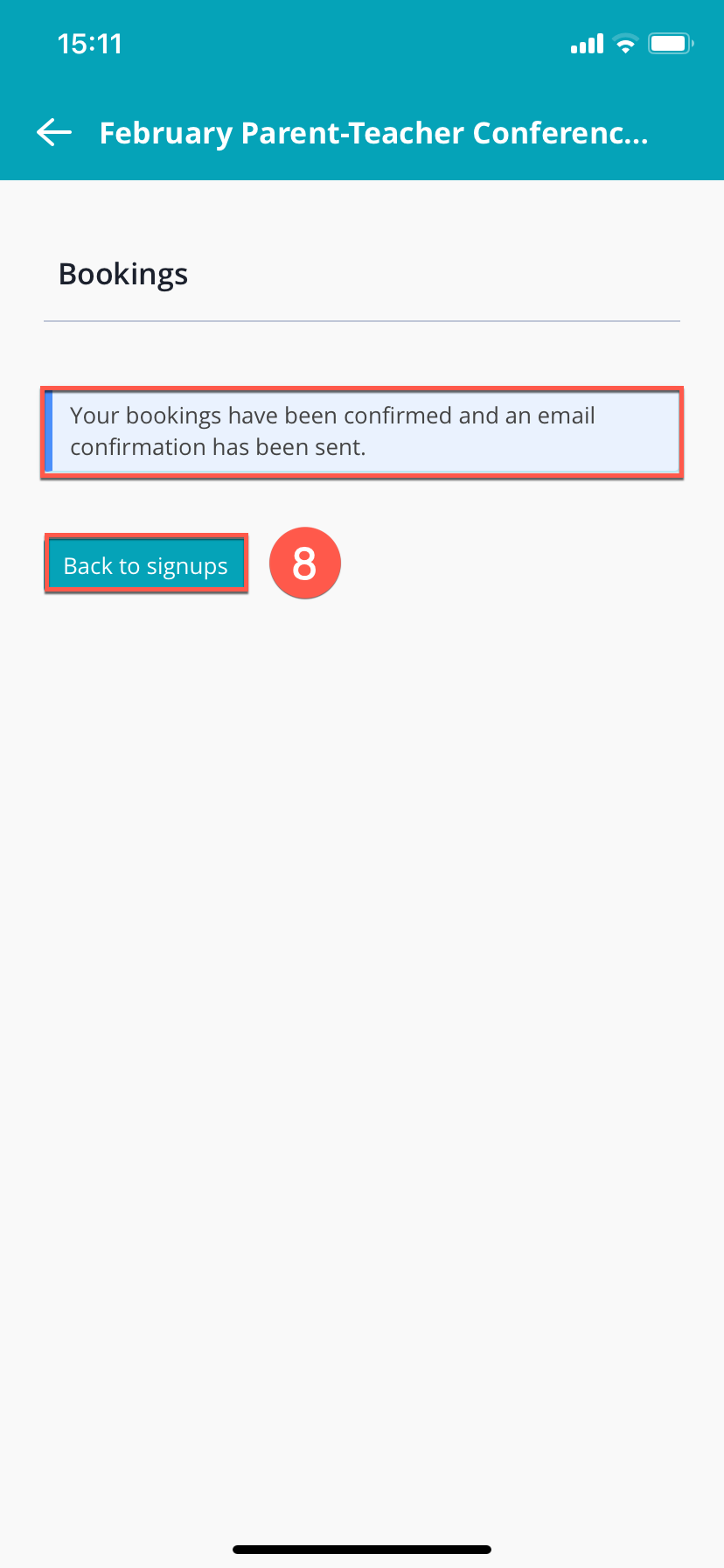Click the word 'signups' on the teal button
Screen dimensions: 724x1568
coord(187,567)
